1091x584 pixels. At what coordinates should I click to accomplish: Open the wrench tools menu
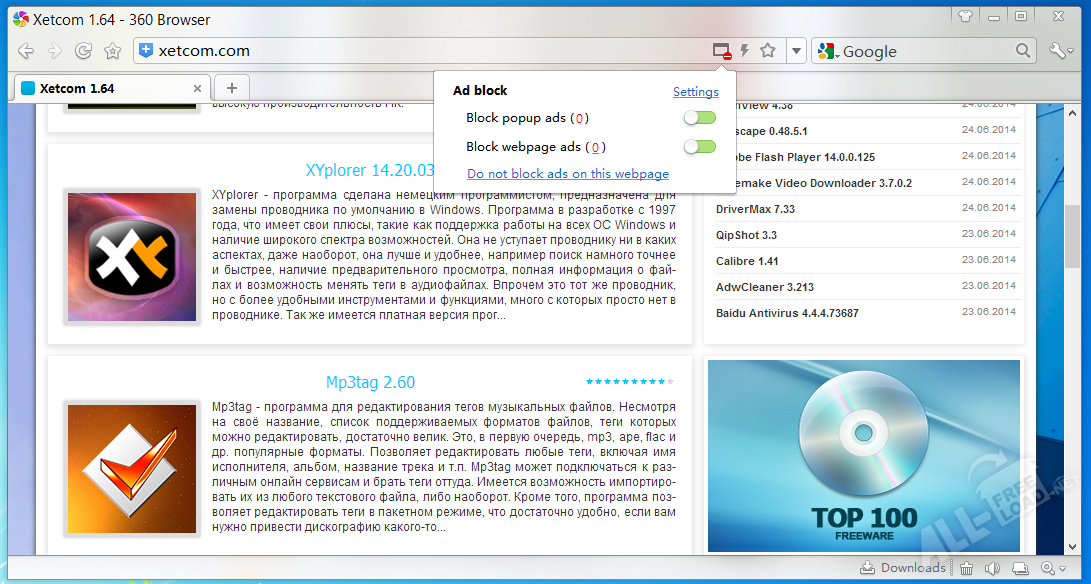tap(1060, 51)
